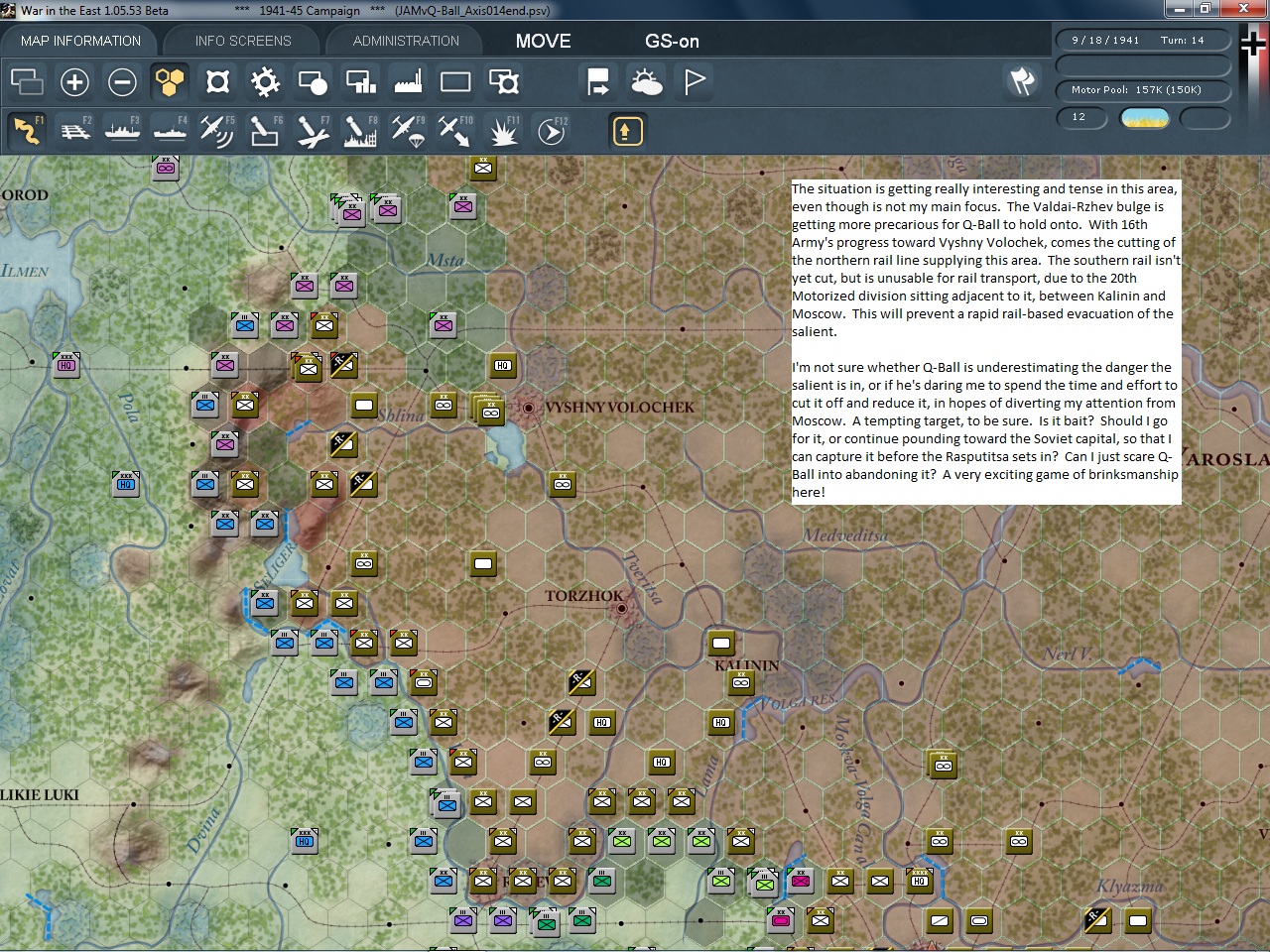Switch to the INFO SCREENS tab

coord(243,41)
